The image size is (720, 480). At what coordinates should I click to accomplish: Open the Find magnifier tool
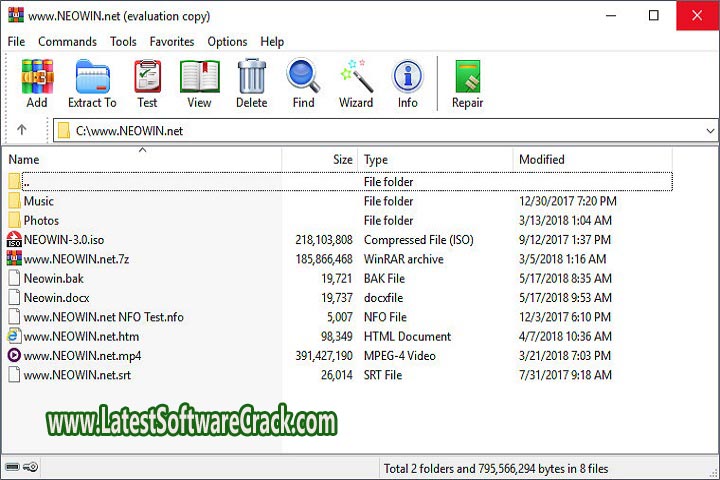303,78
